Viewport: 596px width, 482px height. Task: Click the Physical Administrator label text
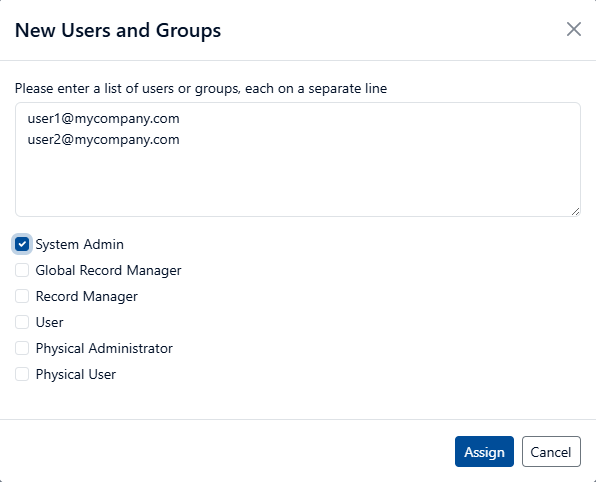pyautogui.click(x=104, y=348)
